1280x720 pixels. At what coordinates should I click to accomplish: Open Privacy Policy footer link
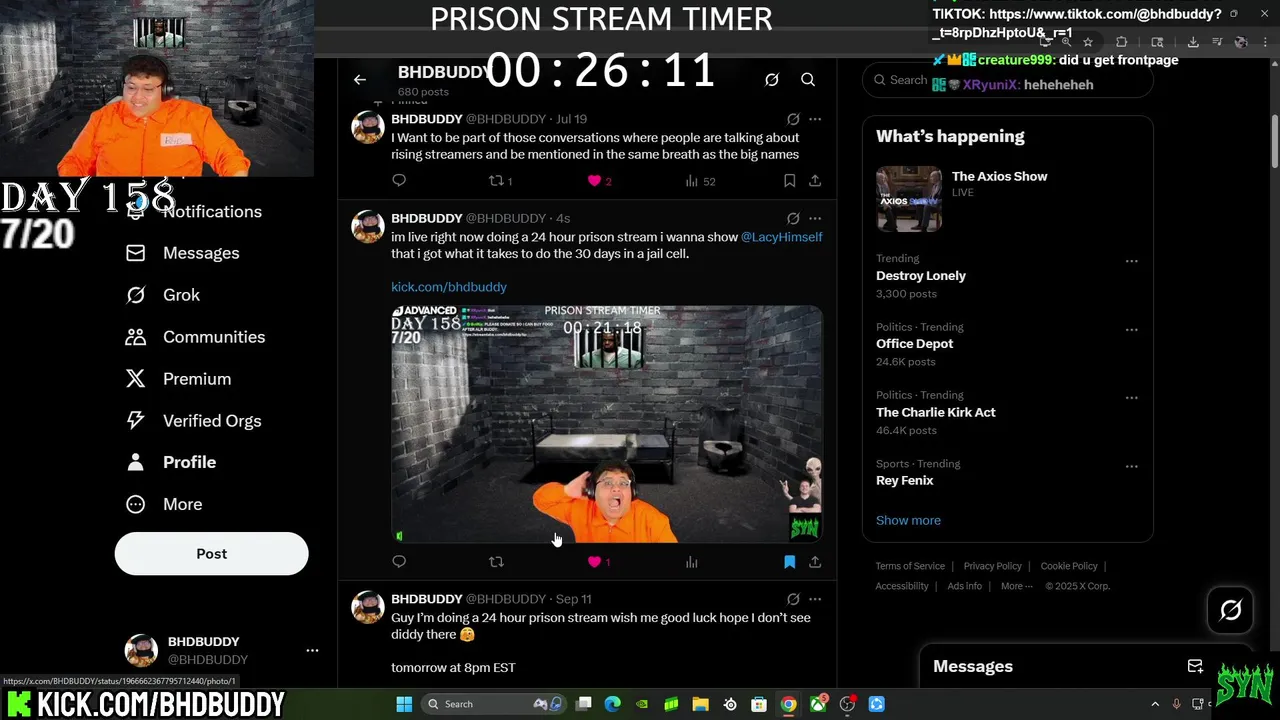coord(992,566)
